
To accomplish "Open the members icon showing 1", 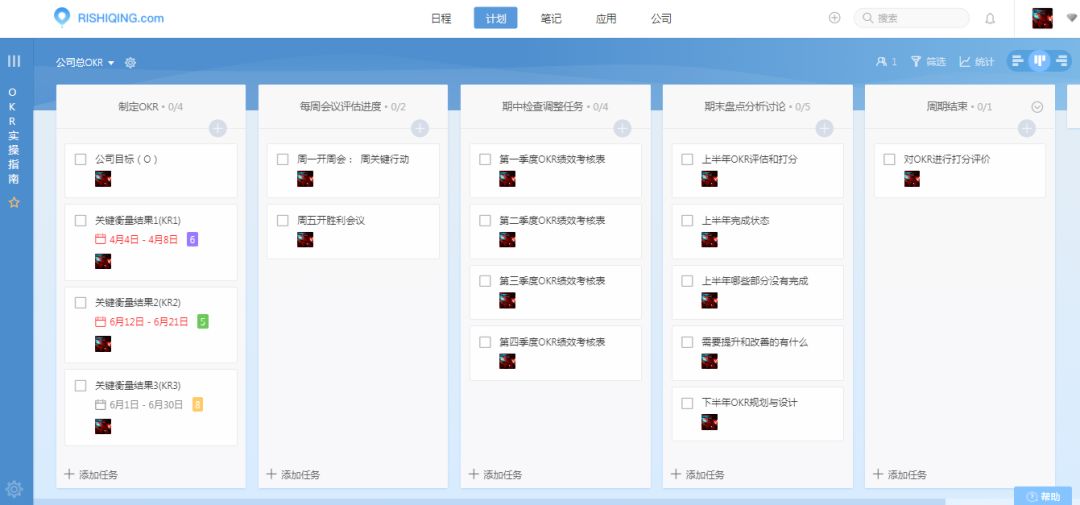I will click(x=886, y=62).
